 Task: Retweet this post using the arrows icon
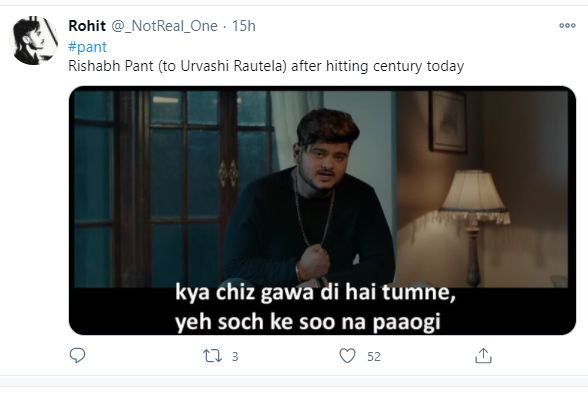[x=212, y=356]
